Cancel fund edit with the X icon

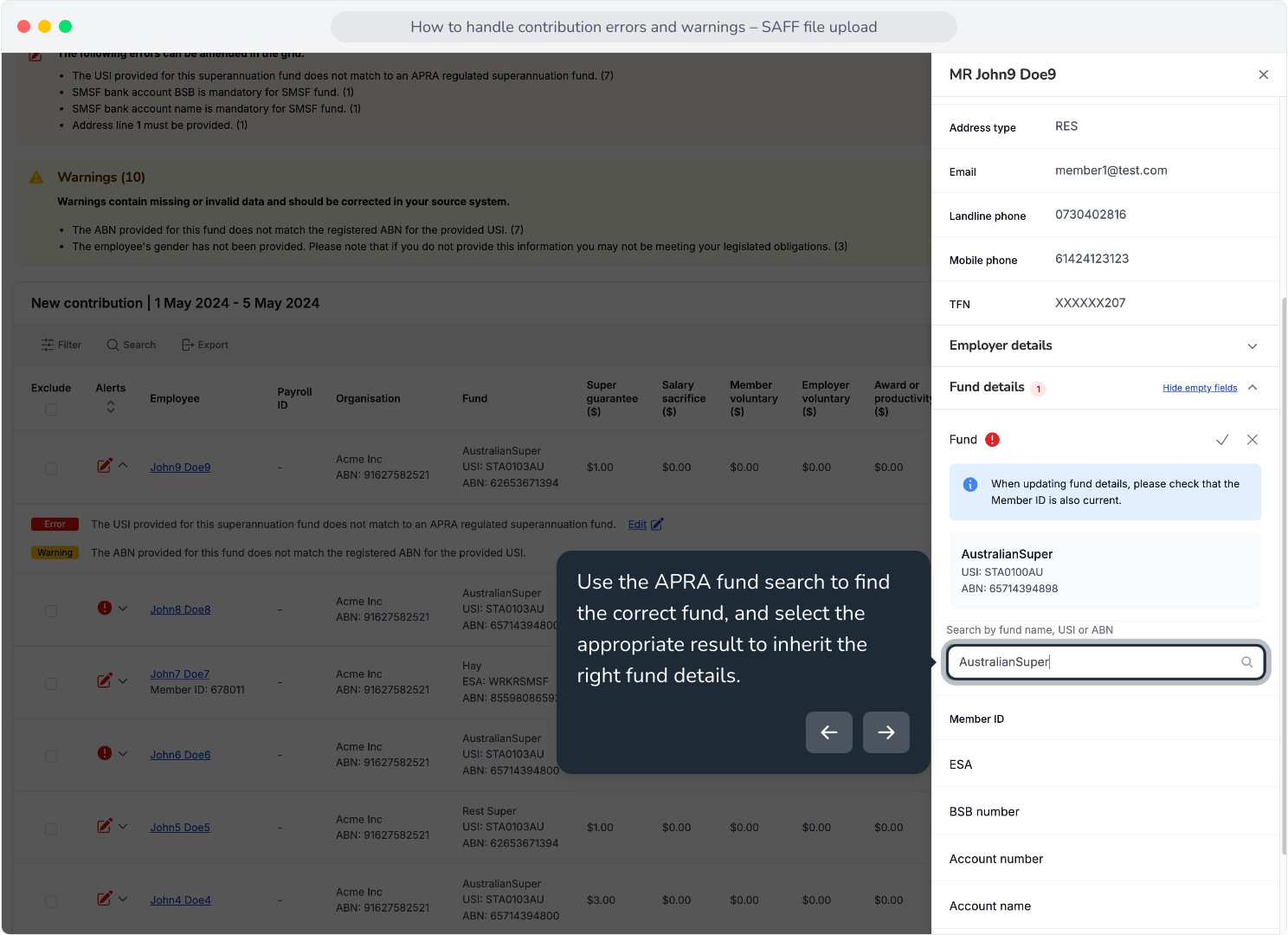tap(1253, 440)
